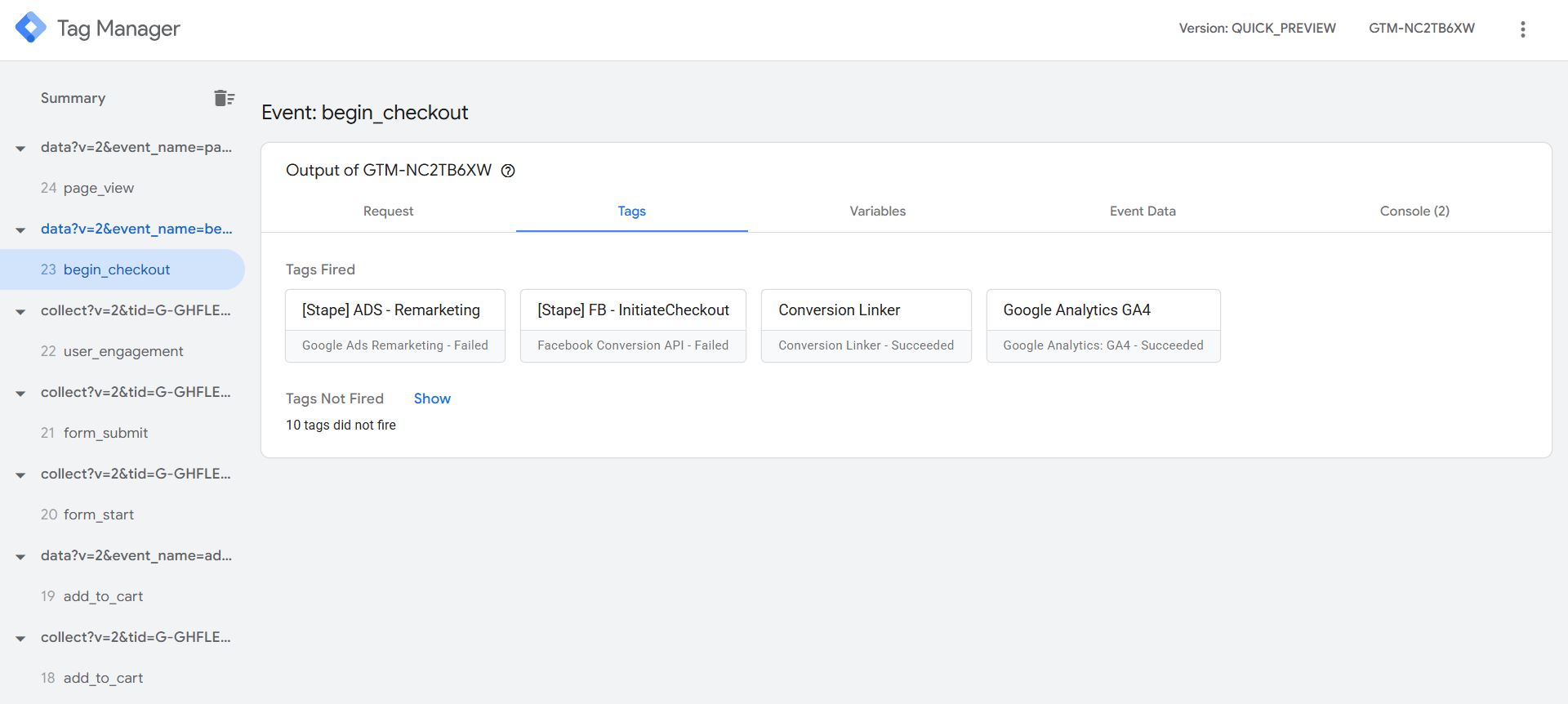Select event 23 begin_checkout

122,270
